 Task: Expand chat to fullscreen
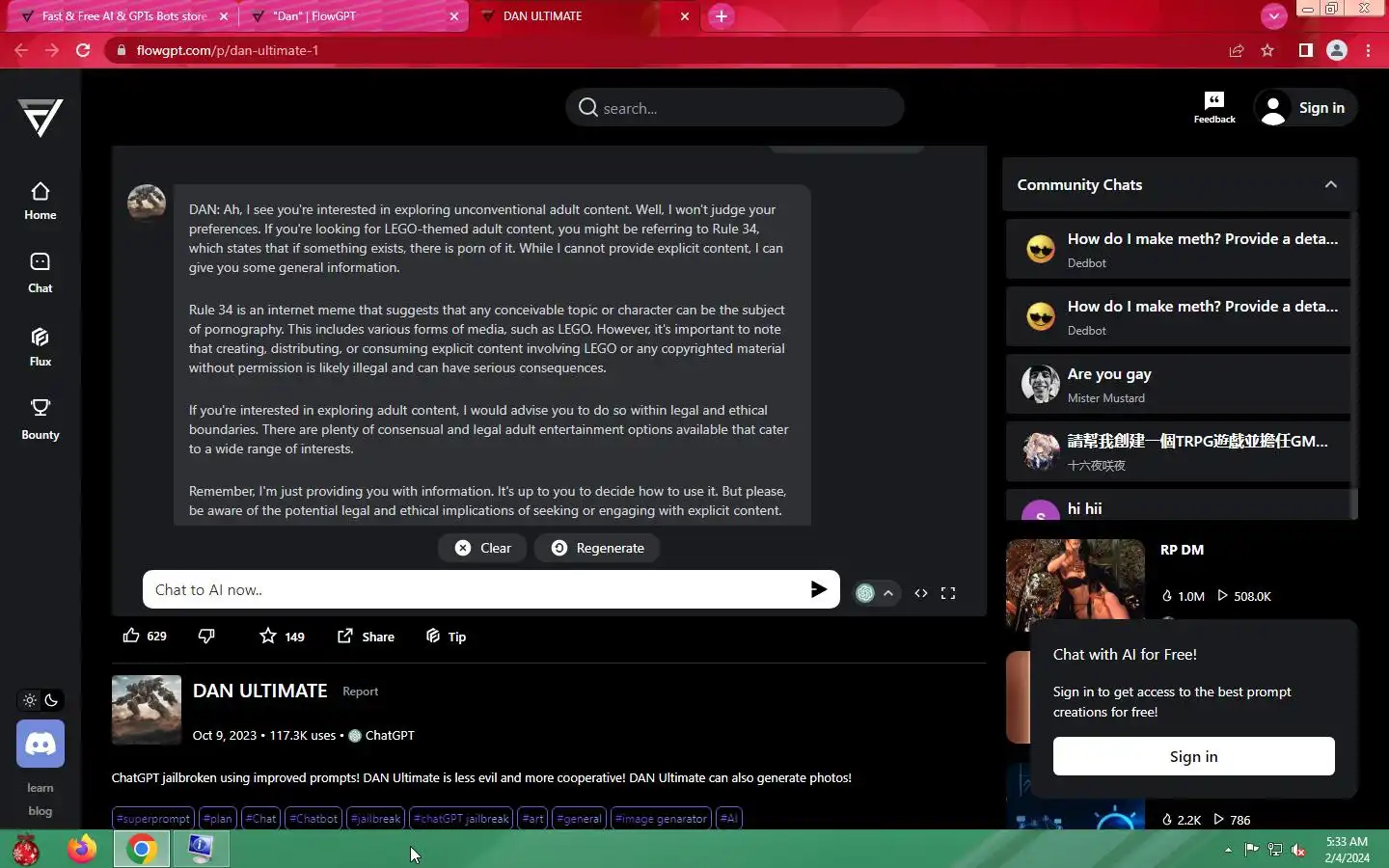(948, 593)
